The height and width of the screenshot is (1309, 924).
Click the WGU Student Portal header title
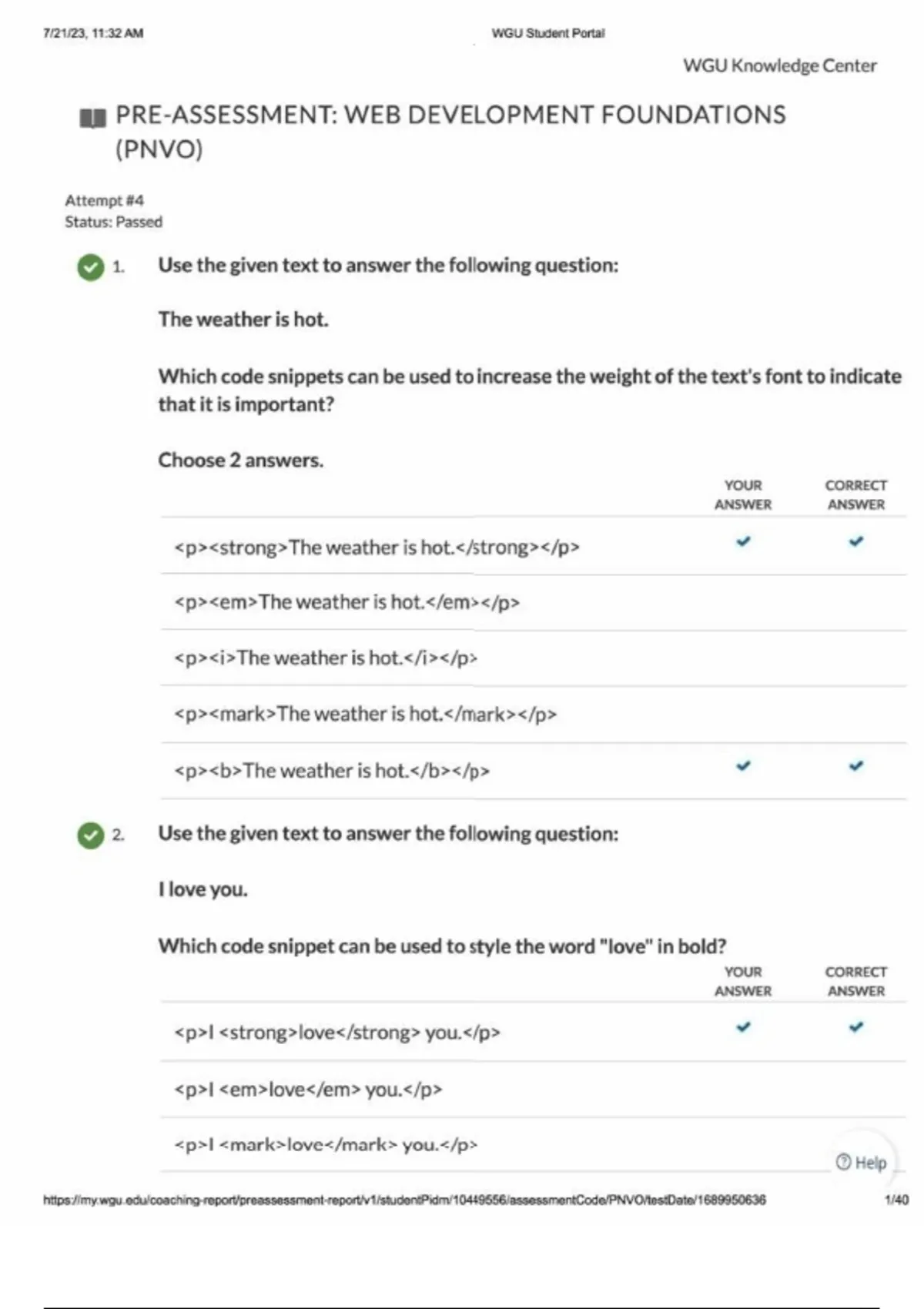[548, 33]
